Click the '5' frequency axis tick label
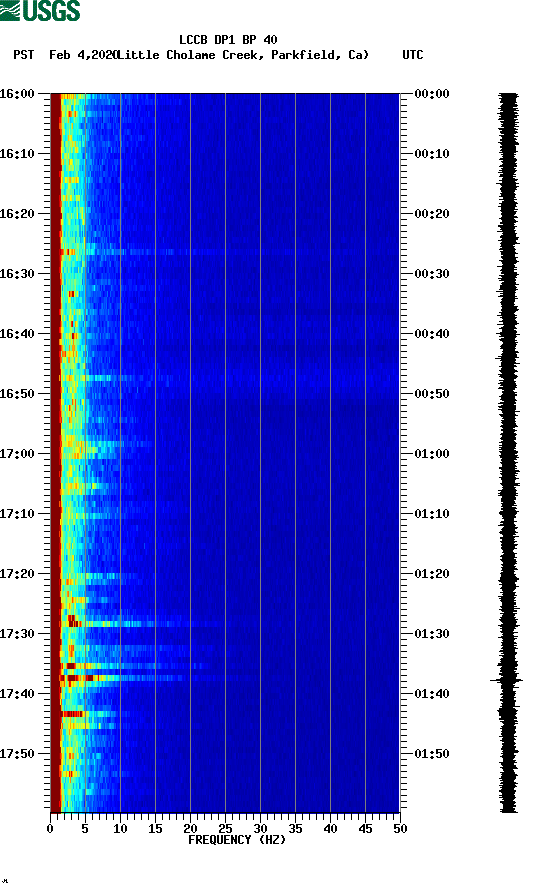The image size is (552, 892). coord(85,829)
